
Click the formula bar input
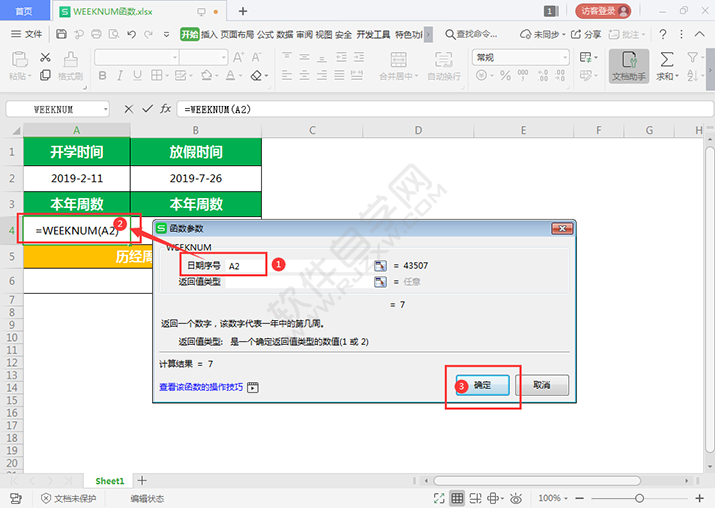tap(445, 109)
